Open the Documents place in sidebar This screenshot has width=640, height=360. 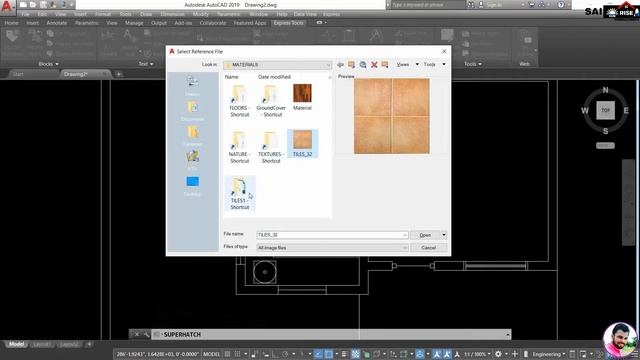click(x=193, y=111)
